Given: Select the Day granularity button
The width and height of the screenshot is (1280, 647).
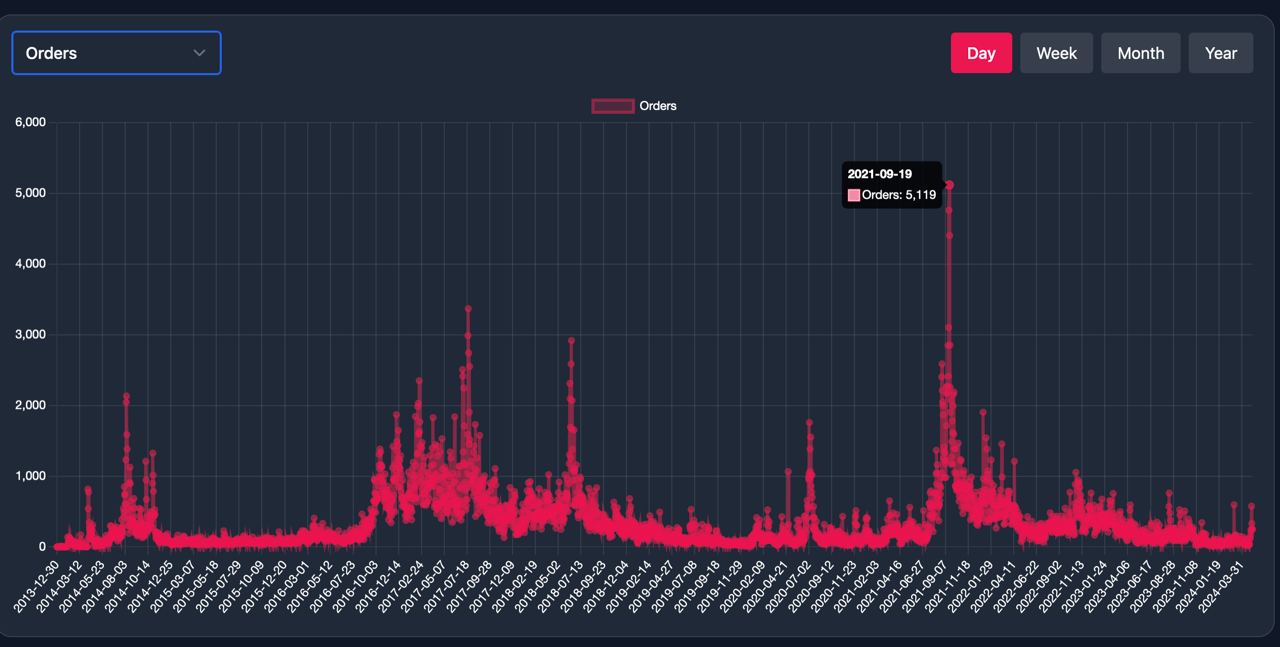Looking at the screenshot, I should [980, 53].
